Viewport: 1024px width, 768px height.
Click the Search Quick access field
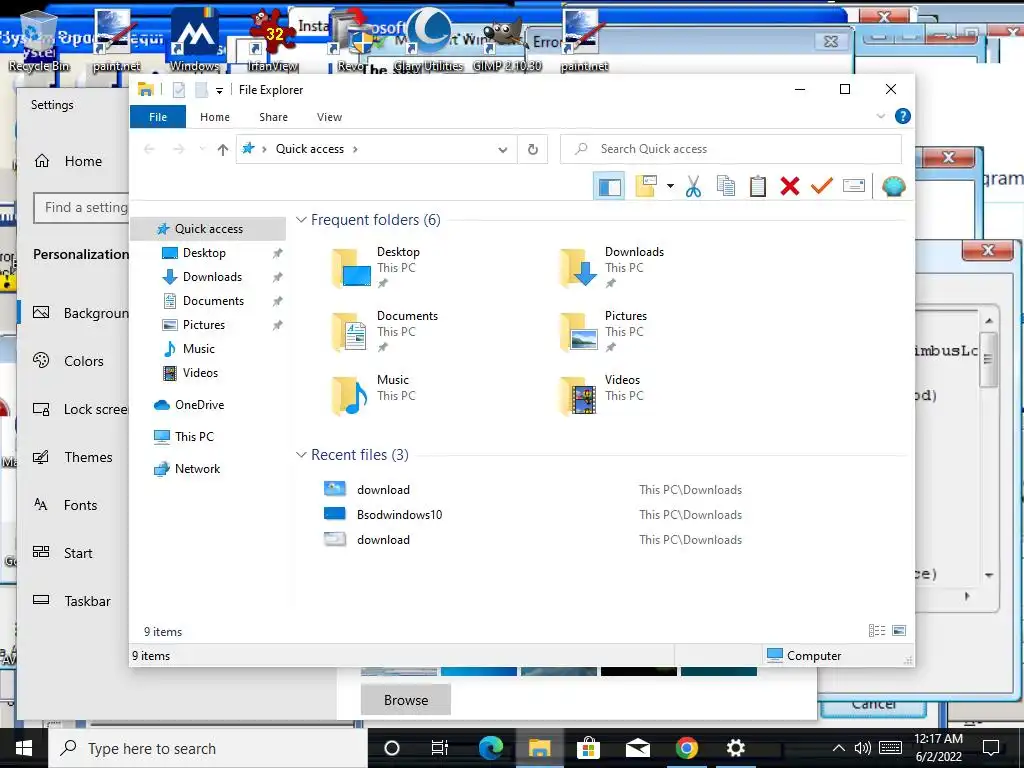(x=731, y=149)
